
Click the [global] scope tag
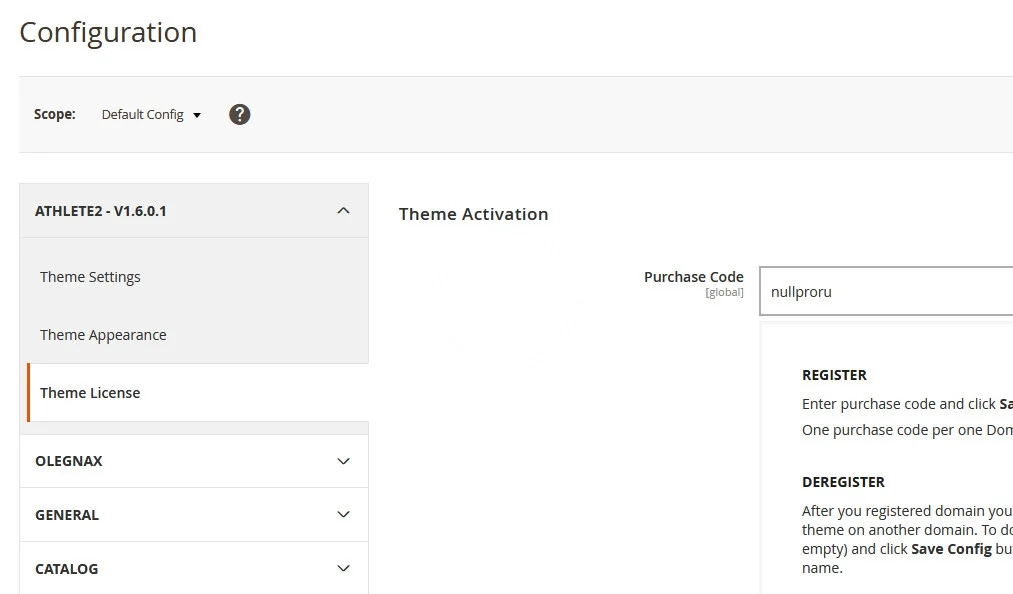pyautogui.click(x=724, y=292)
